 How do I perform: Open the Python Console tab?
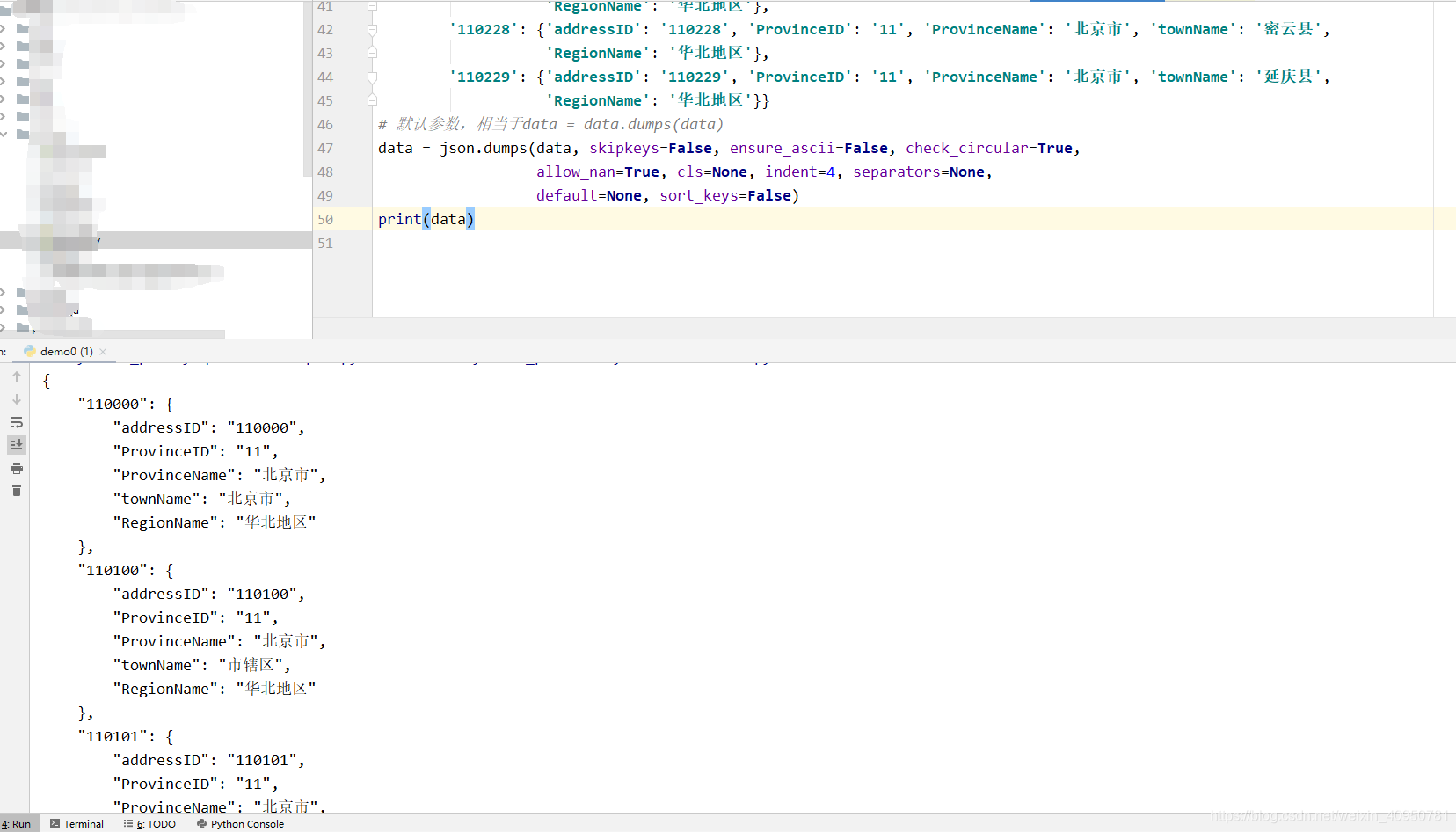pos(240,824)
